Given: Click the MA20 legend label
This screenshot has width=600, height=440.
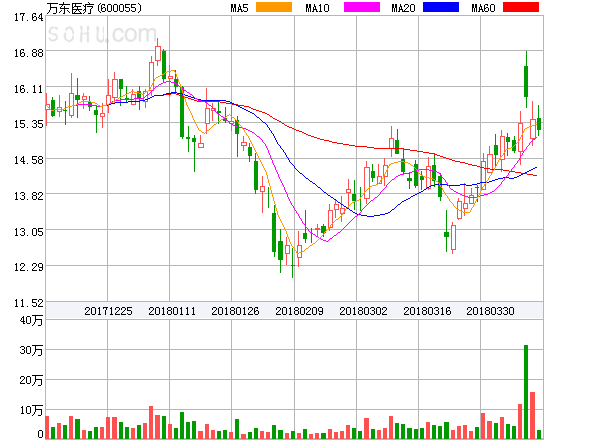Looking at the screenshot, I should point(403,8).
